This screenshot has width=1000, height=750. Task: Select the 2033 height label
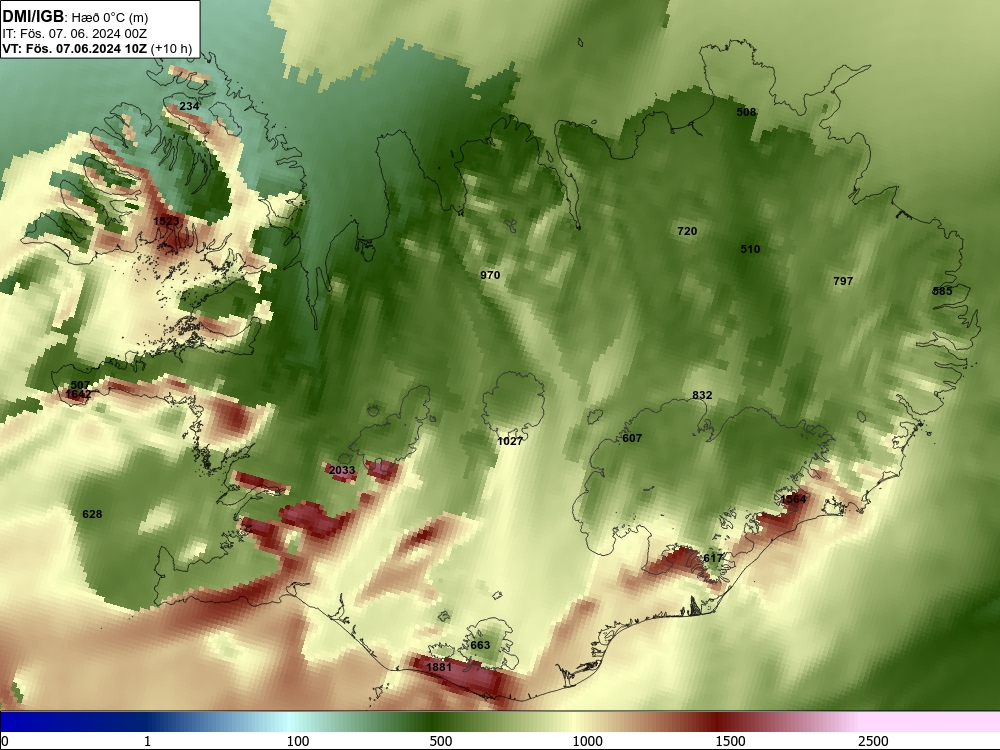(342, 470)
